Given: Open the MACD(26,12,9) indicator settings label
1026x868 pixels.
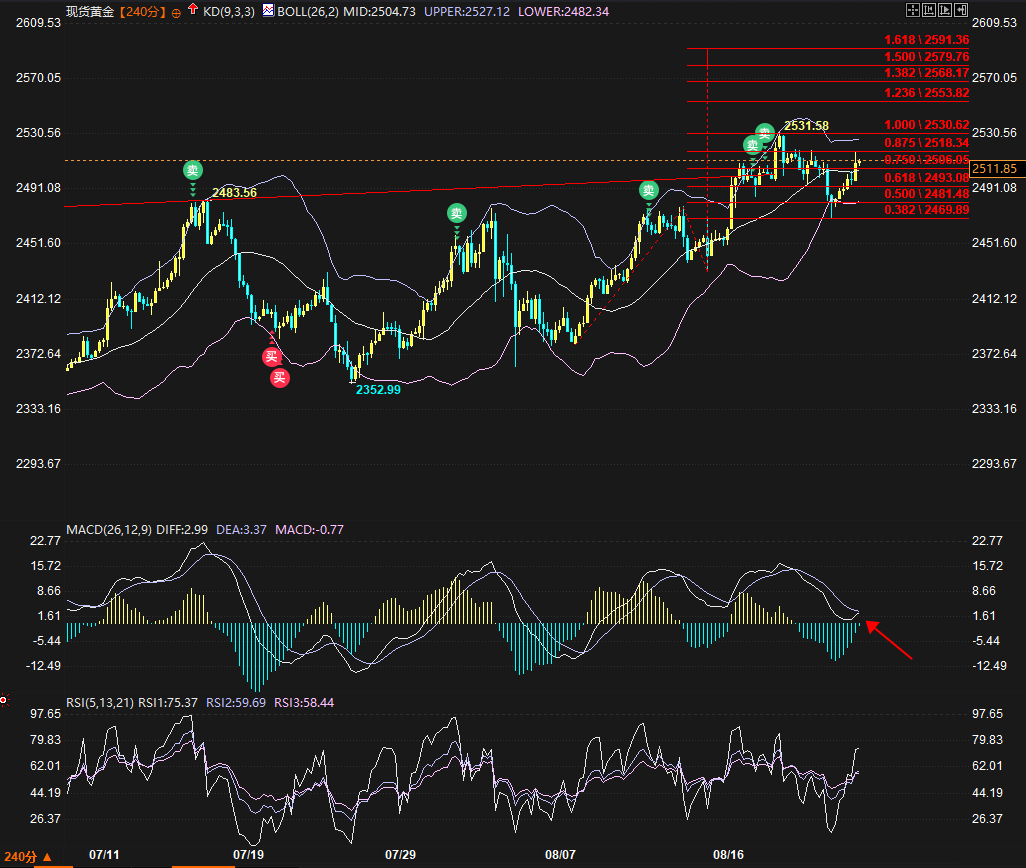Looking at the screenshot, I should (x=109, y=530).
